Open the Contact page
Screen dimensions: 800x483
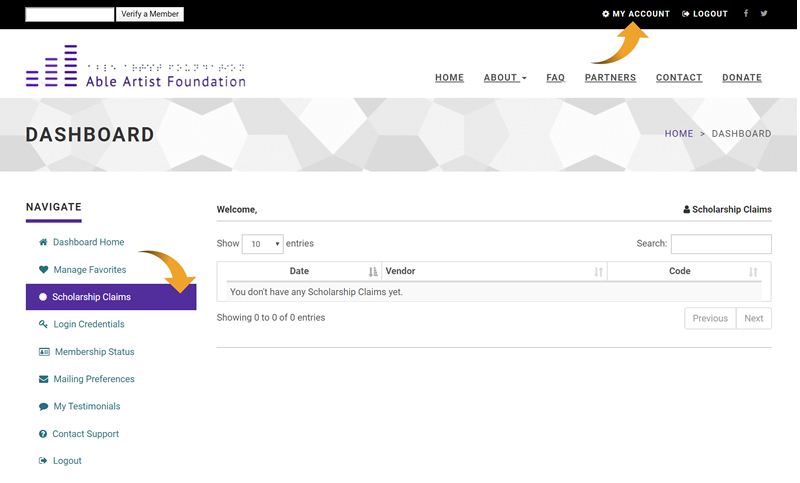coord(679,78)
